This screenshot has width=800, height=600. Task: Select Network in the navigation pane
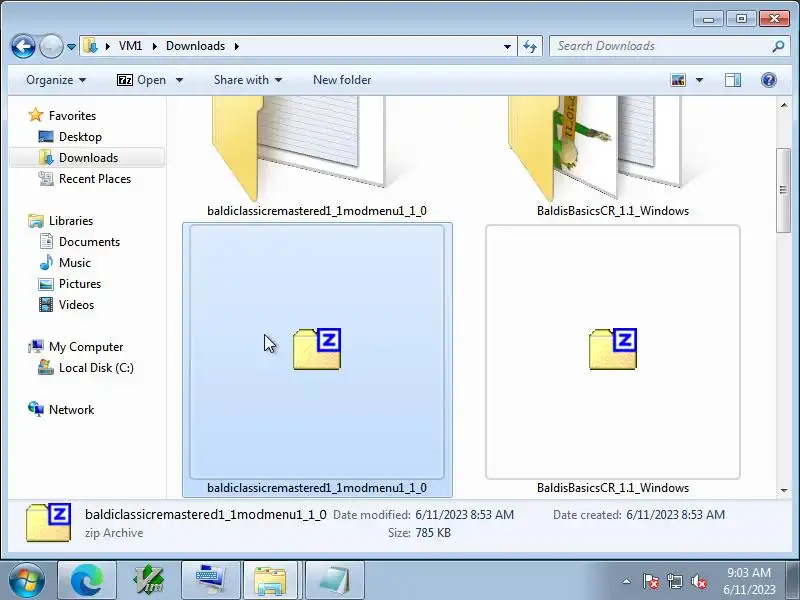(71, 410)
